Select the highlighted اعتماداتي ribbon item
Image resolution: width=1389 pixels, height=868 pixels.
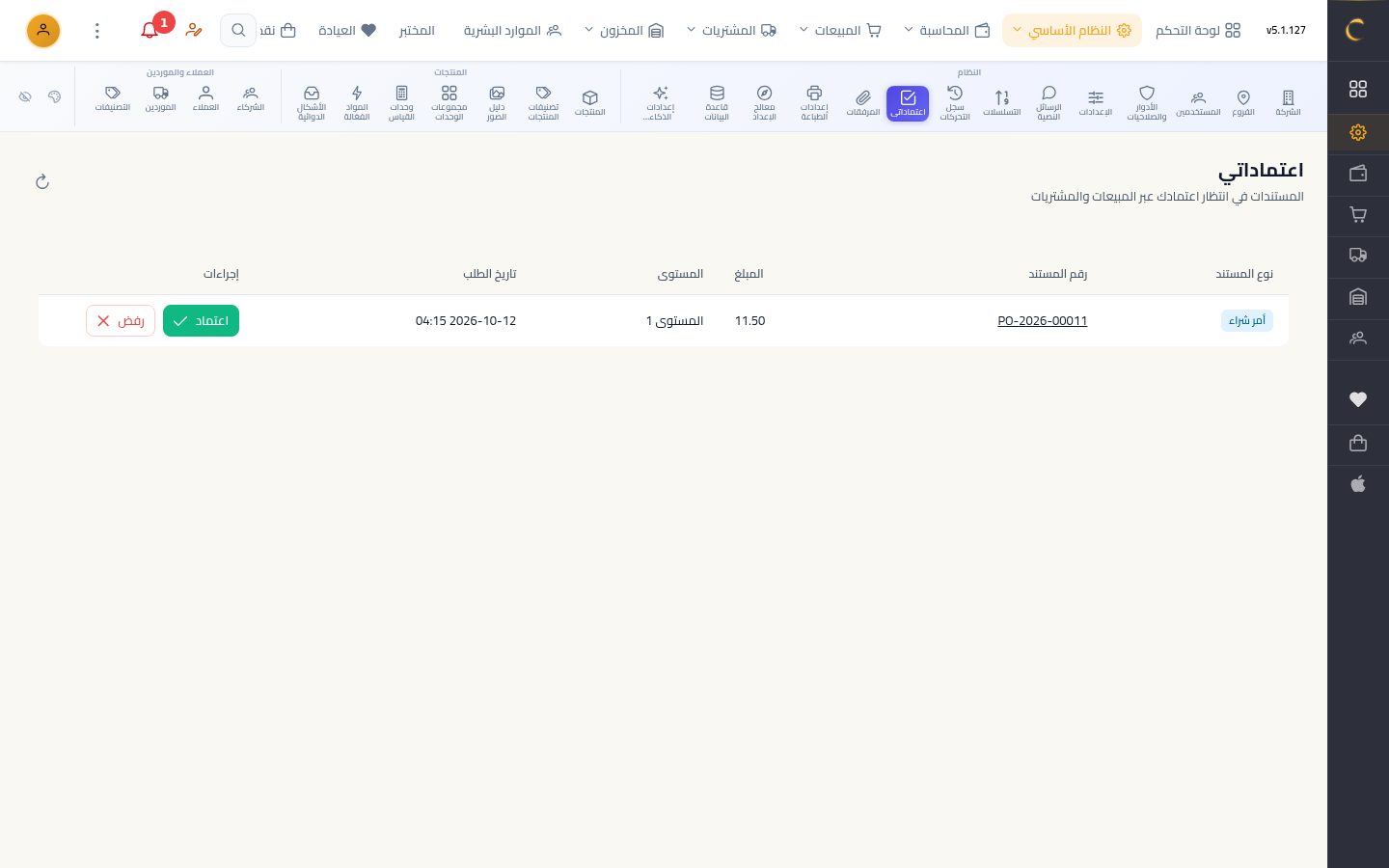908,103
